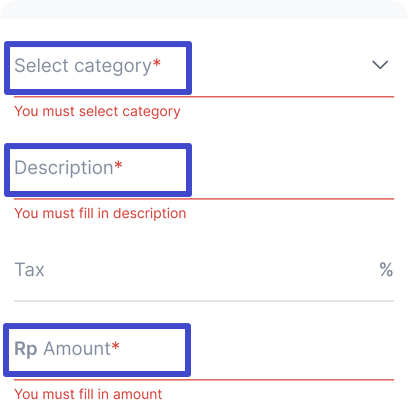This screenshot has height=417, width=408.
Task: Click the 'You must fill in amount' error
Action: tap(88, 394)
